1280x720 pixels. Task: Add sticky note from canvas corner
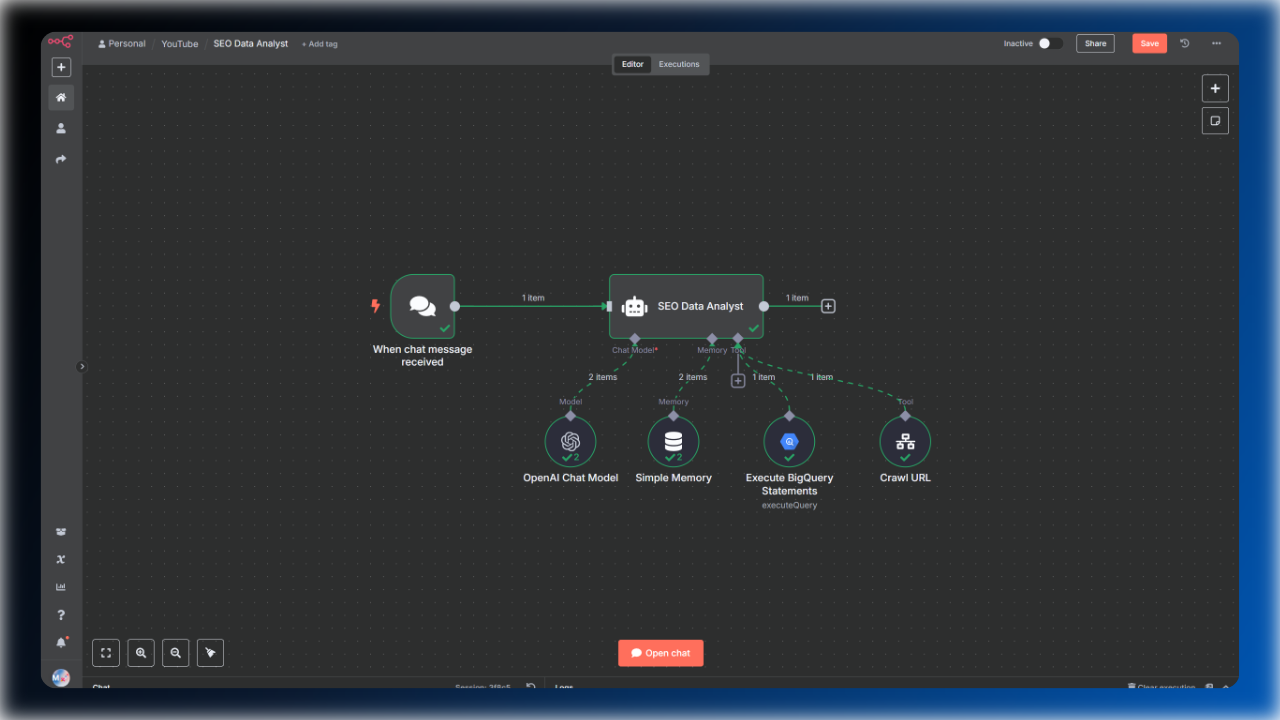1215,121
